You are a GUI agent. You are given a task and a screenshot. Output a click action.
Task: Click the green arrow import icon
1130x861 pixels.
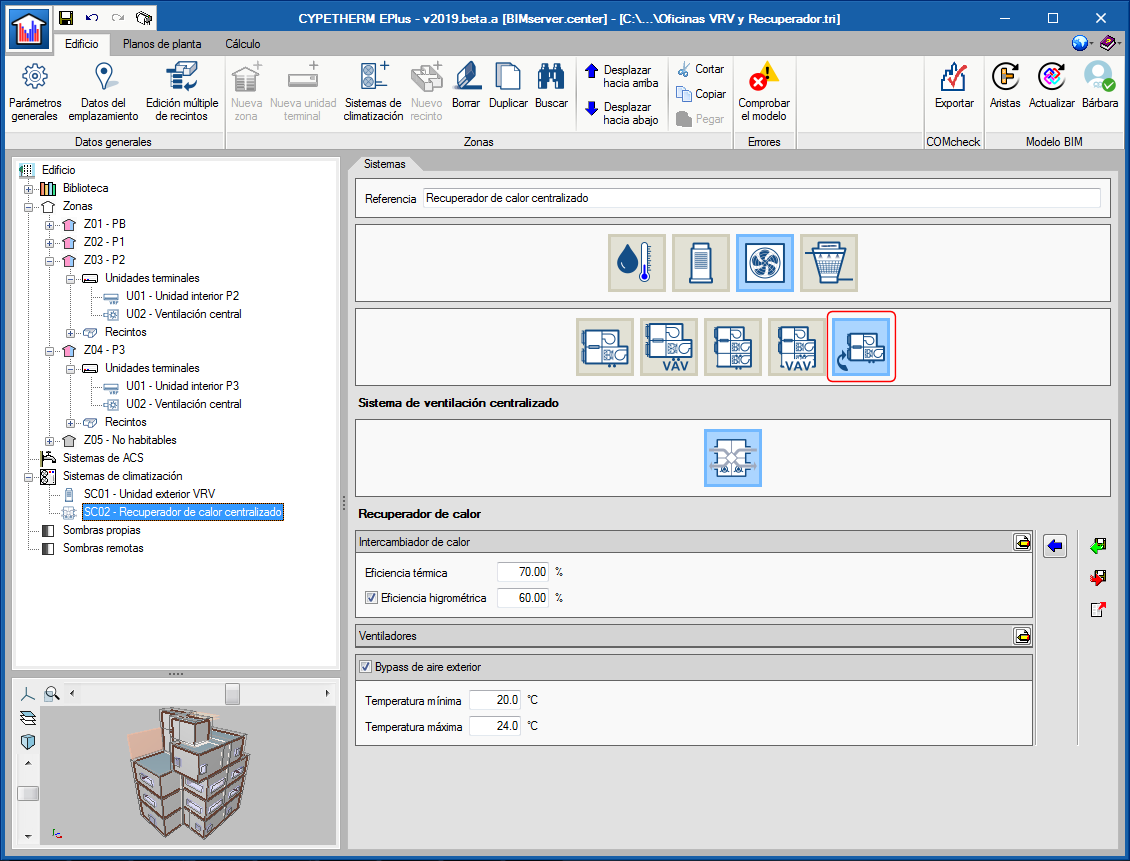(1098, 546)
